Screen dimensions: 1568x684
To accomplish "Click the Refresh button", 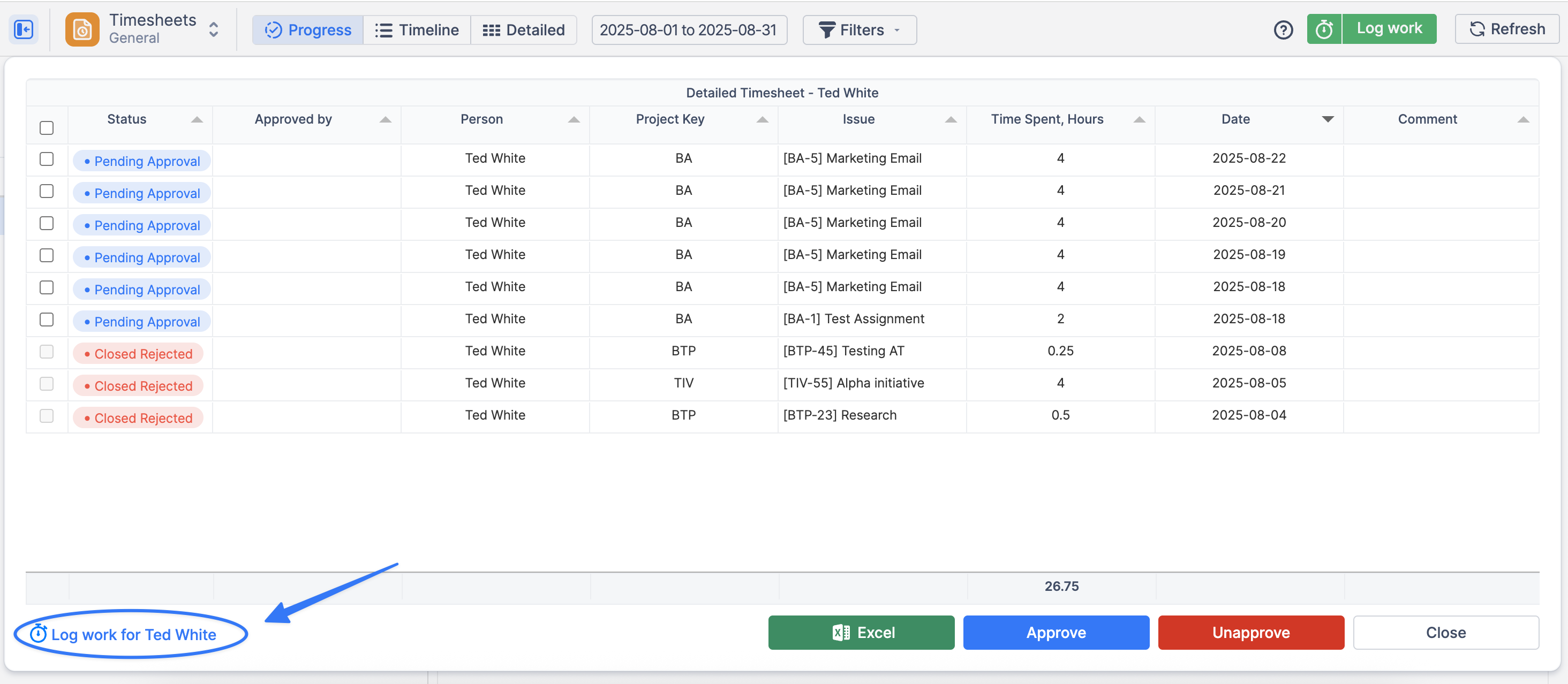I will click(1507, 29).
